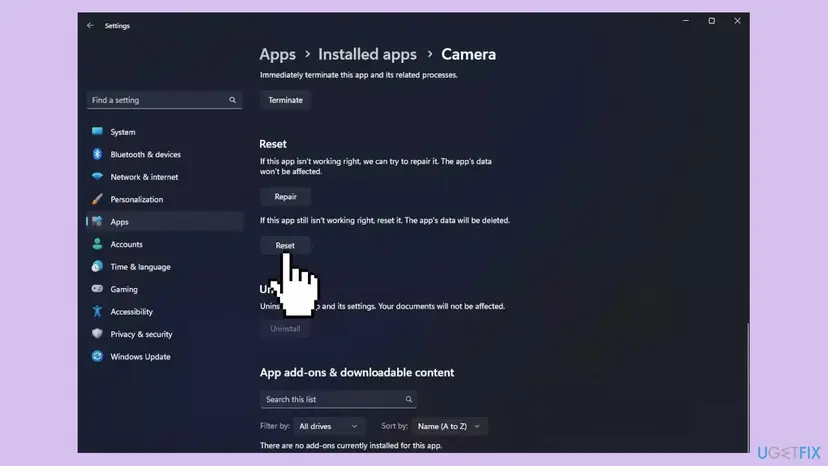Select Apps label in sidebar
828x466 pixels.
click(119, 222)
